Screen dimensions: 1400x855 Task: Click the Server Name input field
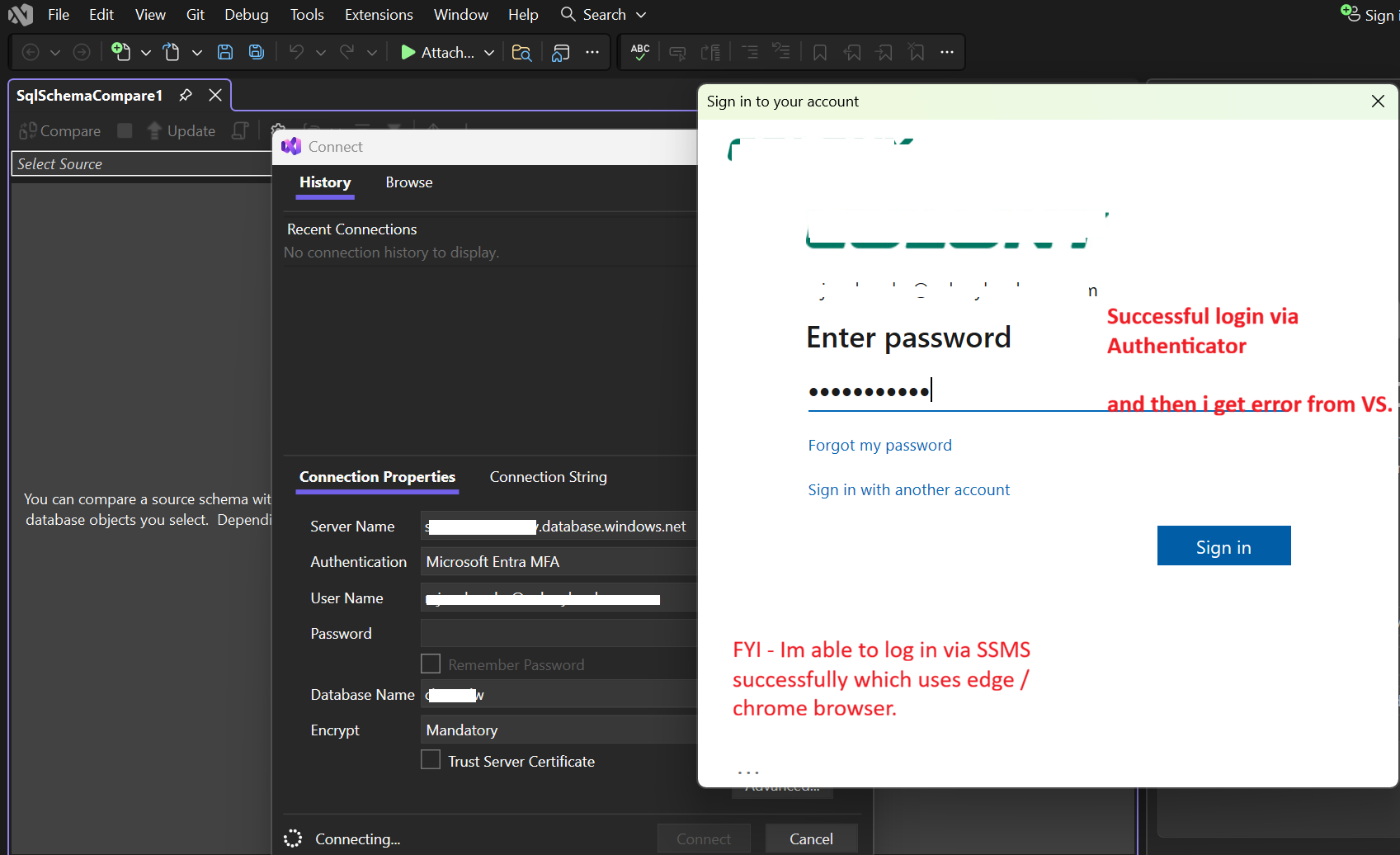coord(559,526)
